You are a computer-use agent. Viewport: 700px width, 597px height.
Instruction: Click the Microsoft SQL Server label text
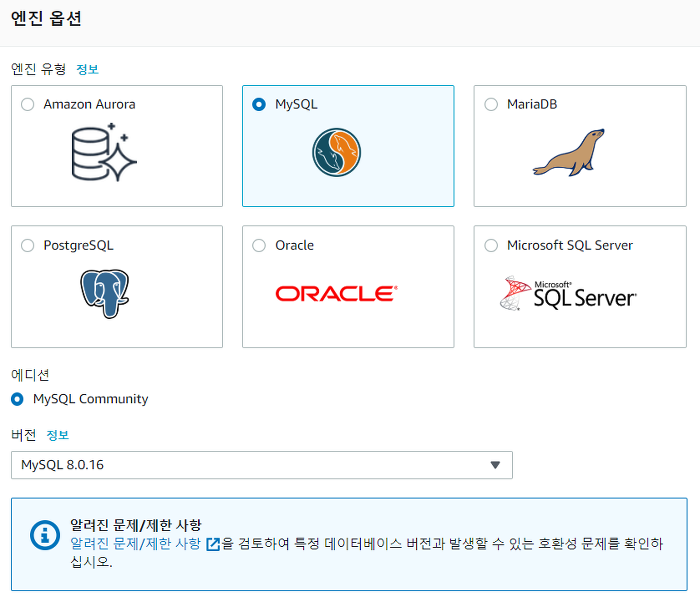(570, 245)
